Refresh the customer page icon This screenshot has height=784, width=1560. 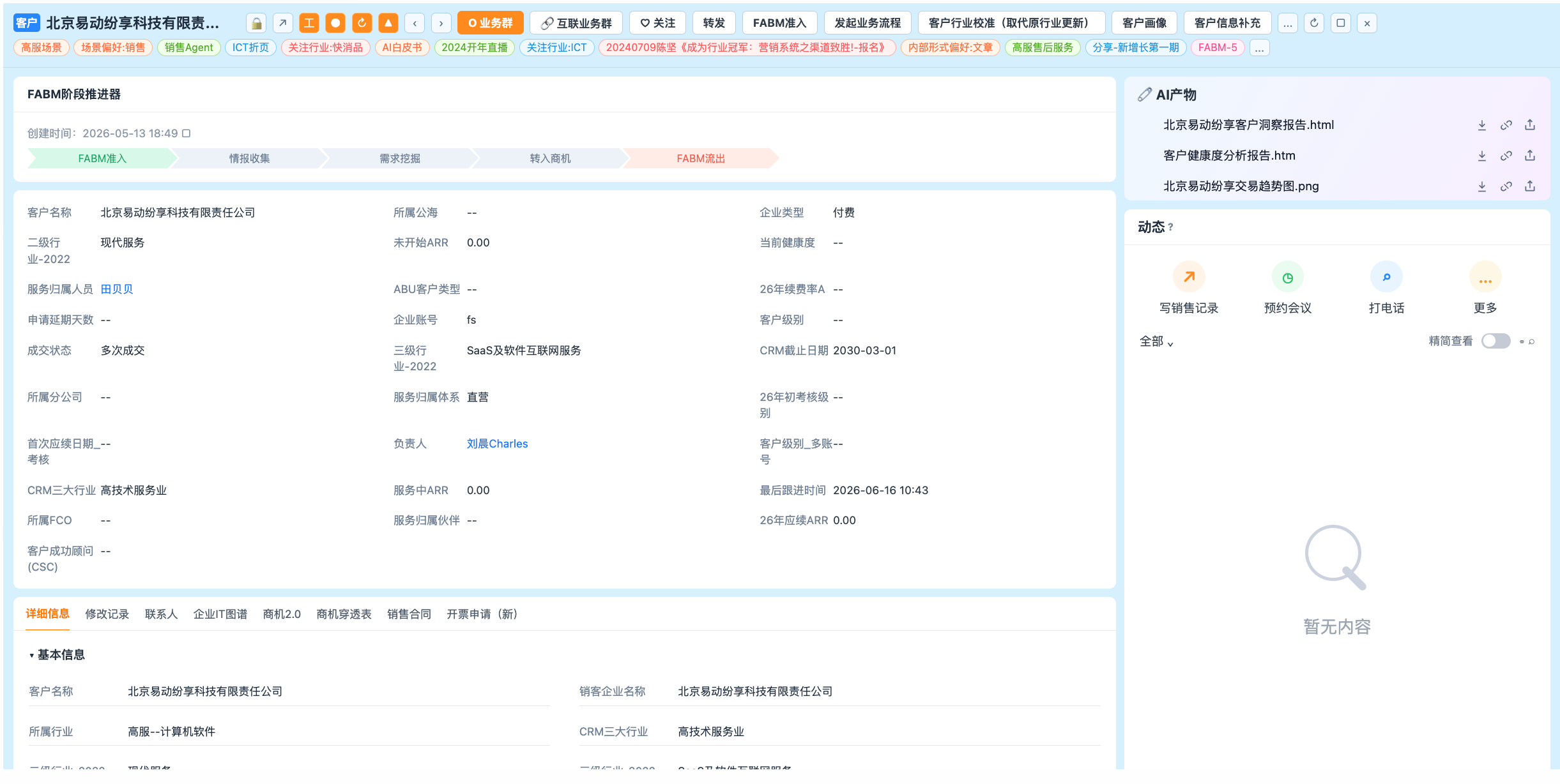(x=1314, y=24)
